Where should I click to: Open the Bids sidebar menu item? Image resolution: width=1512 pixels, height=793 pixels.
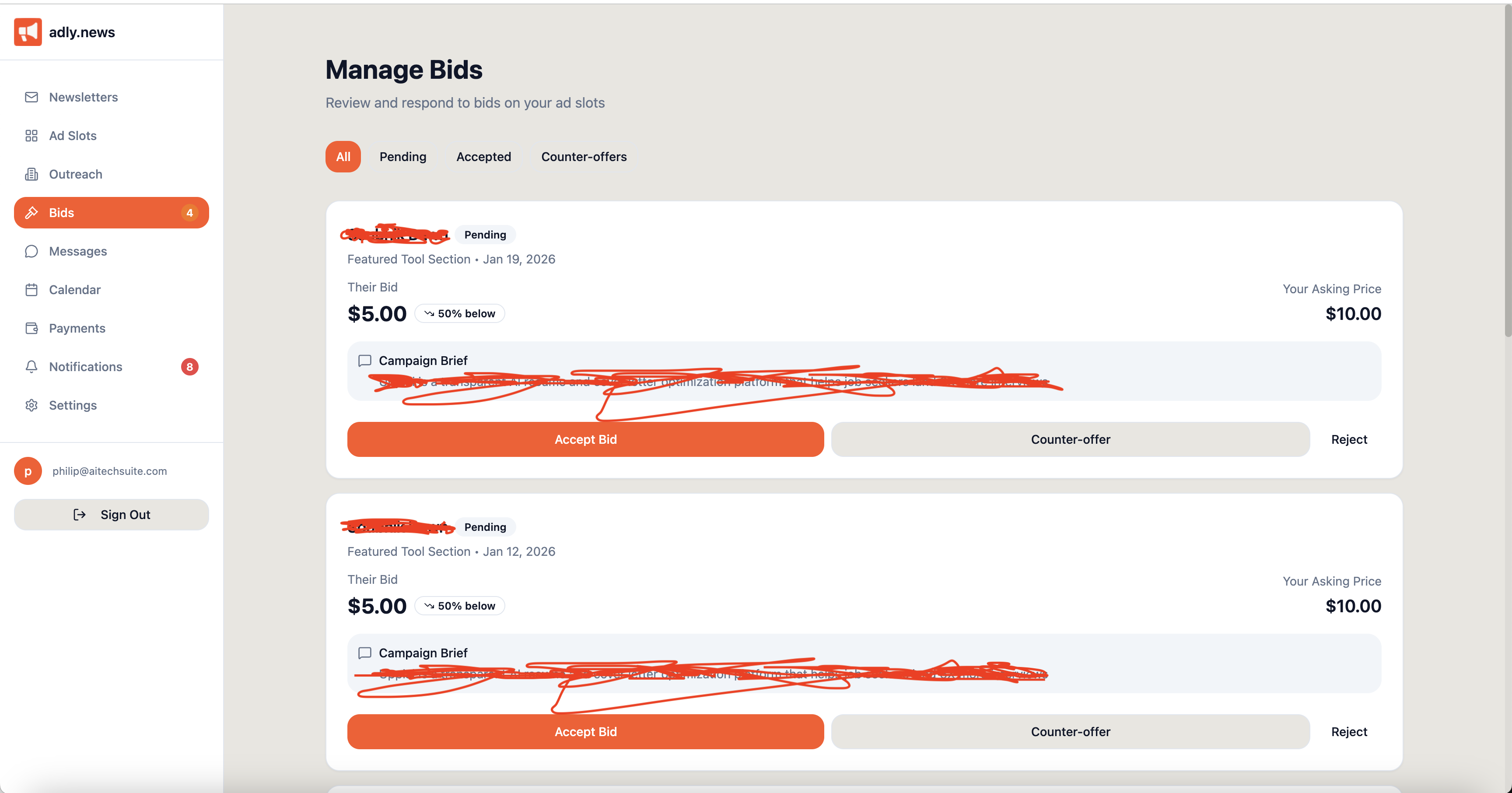point(112,213)
